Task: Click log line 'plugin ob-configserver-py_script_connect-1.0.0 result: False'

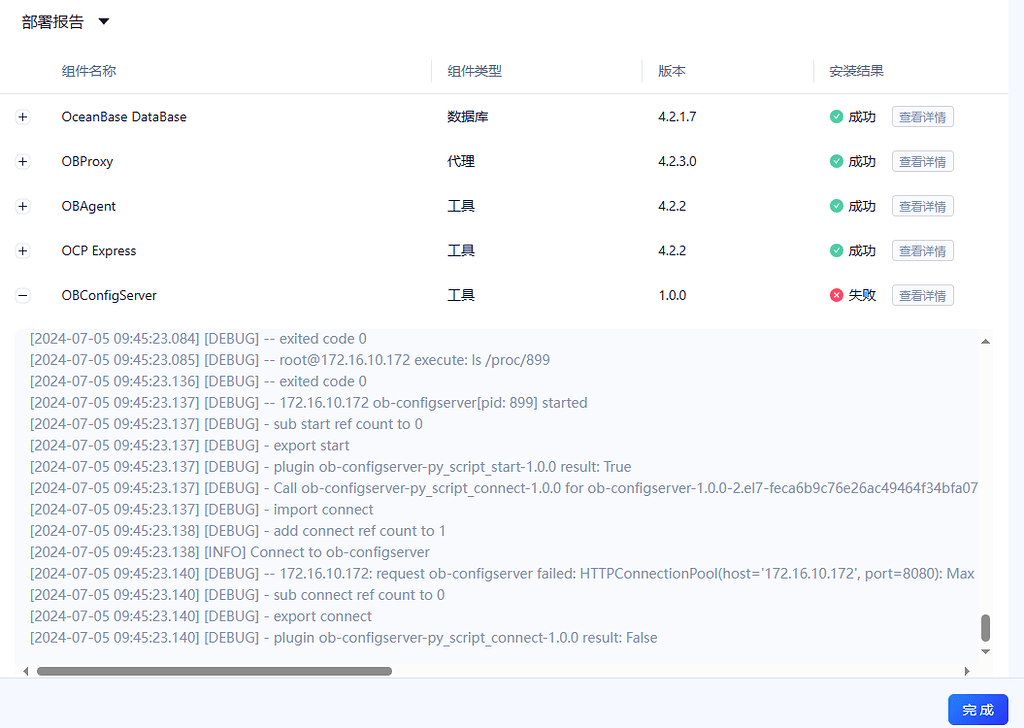Action: point(344,638)
